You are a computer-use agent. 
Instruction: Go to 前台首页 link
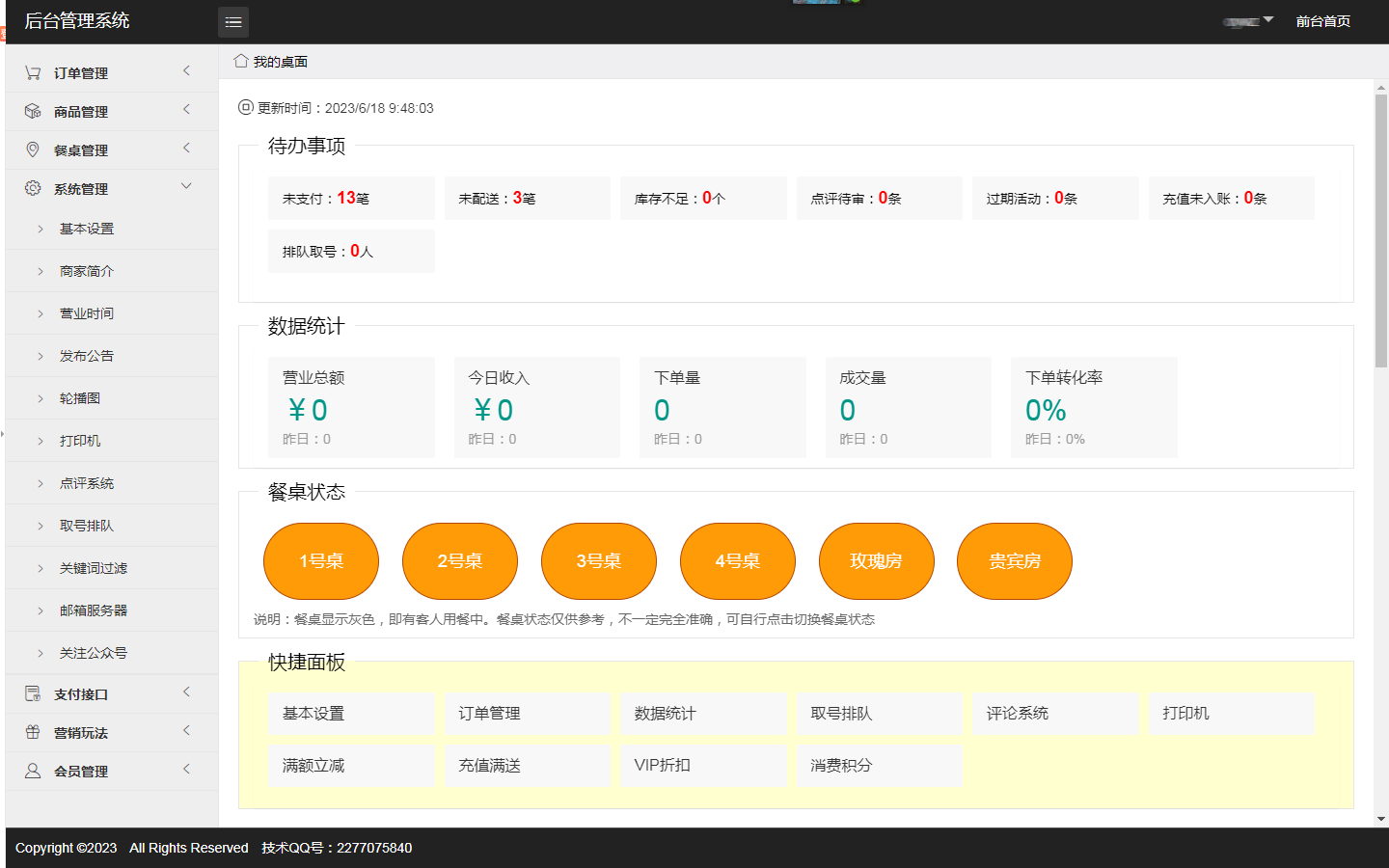[1322, 21]
